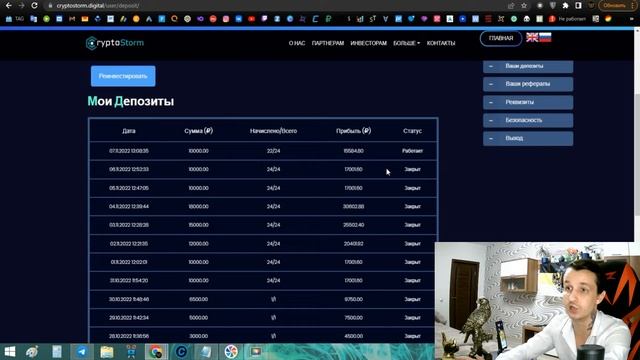Click the 07.11.2022 deposit date cell

129,151
